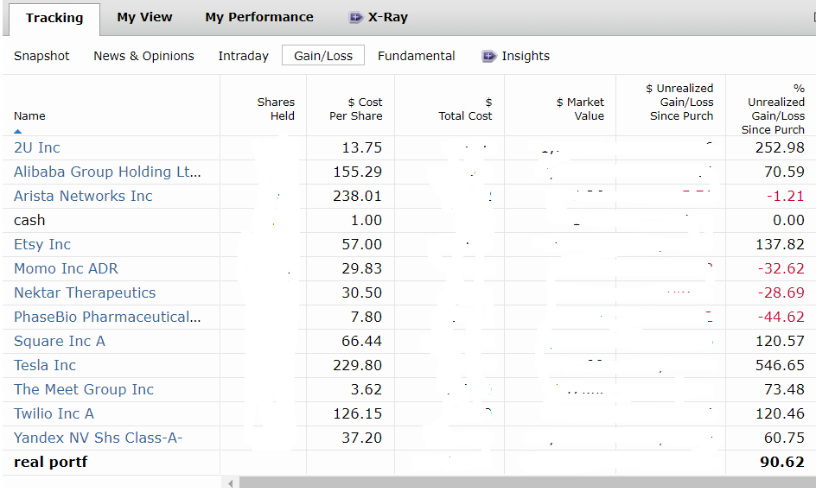This screenshot has height=488, width=817.
Task: Sort by $ Cost Per Share header
Action: pos(355,109)
